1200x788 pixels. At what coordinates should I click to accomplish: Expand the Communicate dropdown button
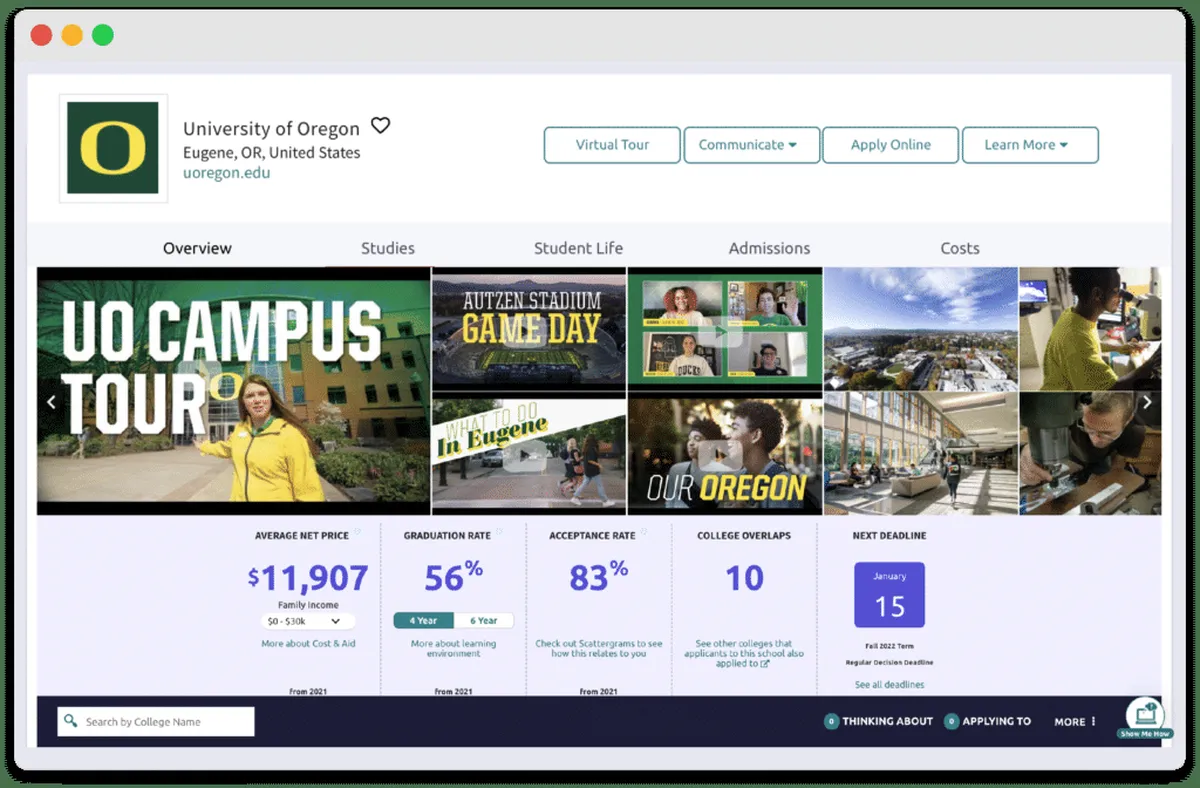click(751, 145)
